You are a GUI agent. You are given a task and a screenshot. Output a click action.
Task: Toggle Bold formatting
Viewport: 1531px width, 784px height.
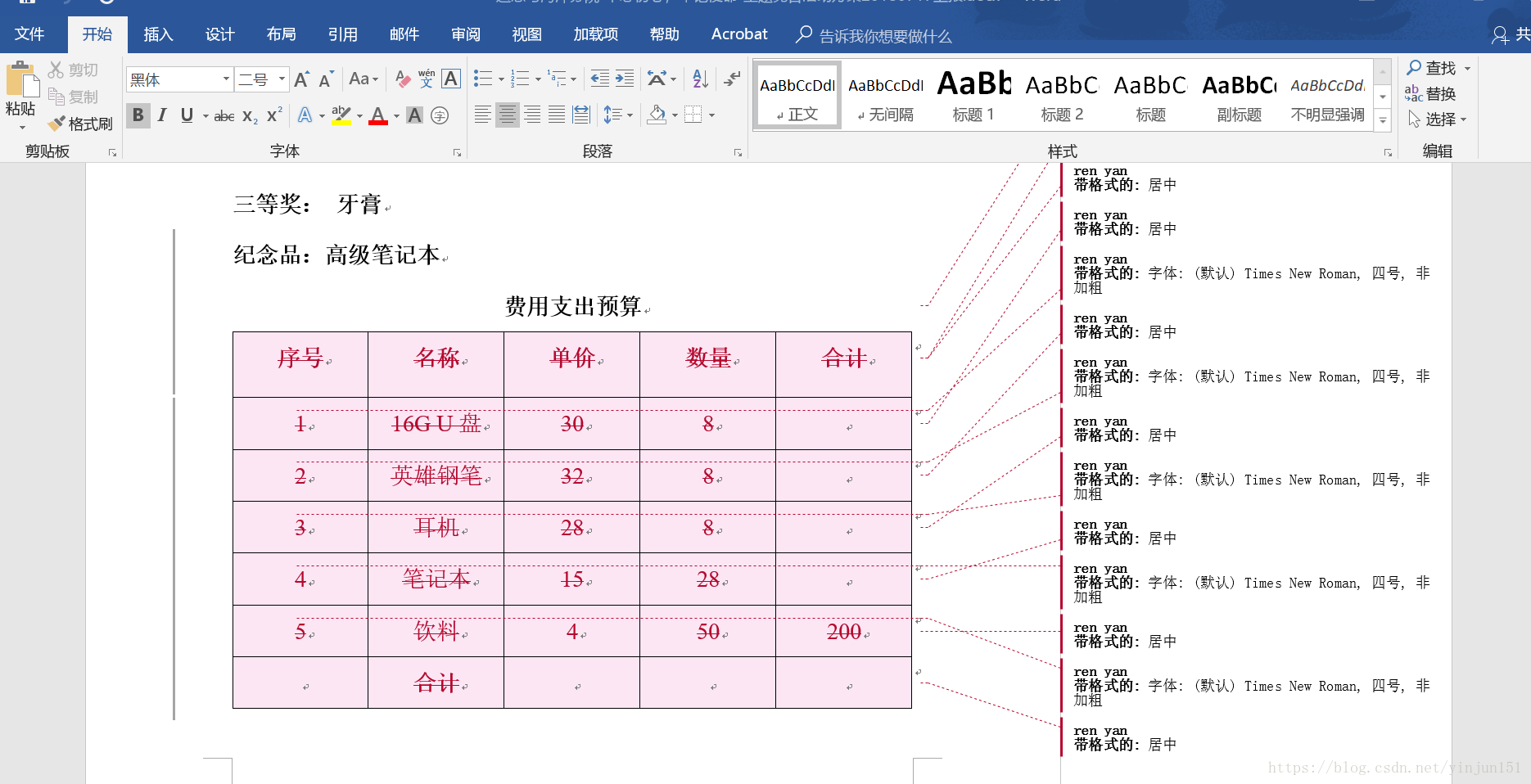pyautogui.click(x=138, y=115)
